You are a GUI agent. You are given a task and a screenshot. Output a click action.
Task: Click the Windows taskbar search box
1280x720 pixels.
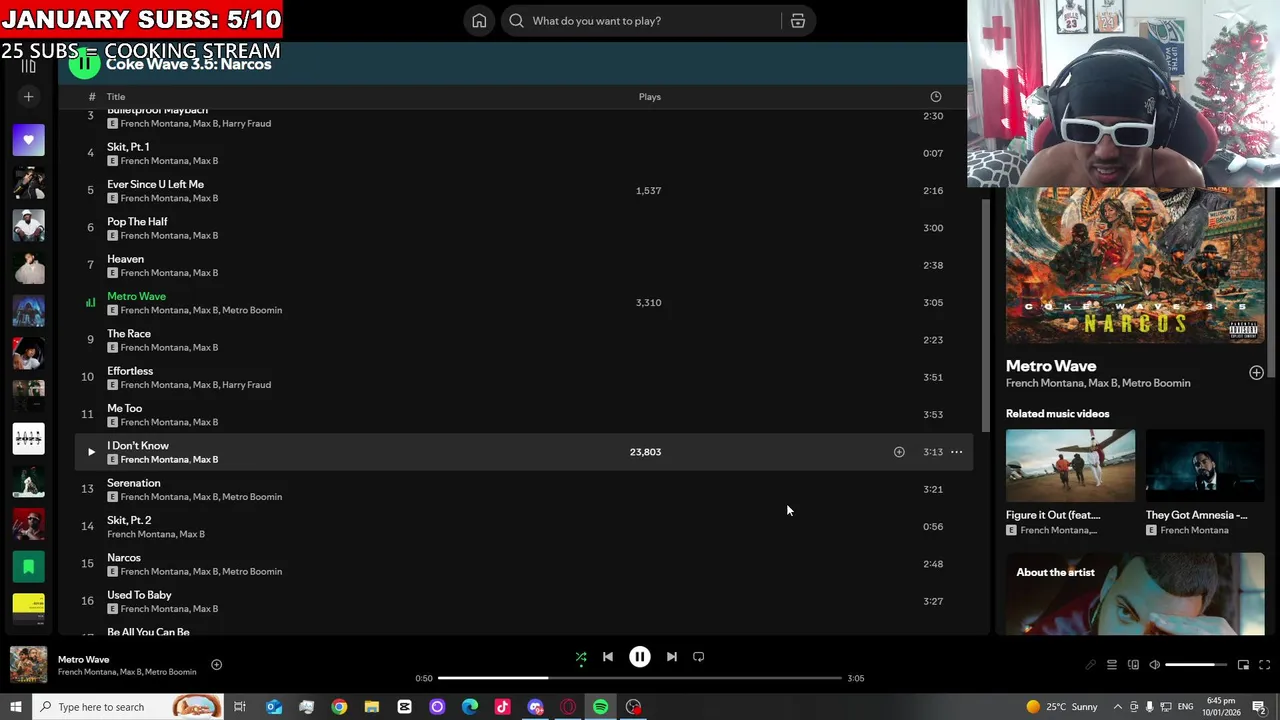coord(128,707)
